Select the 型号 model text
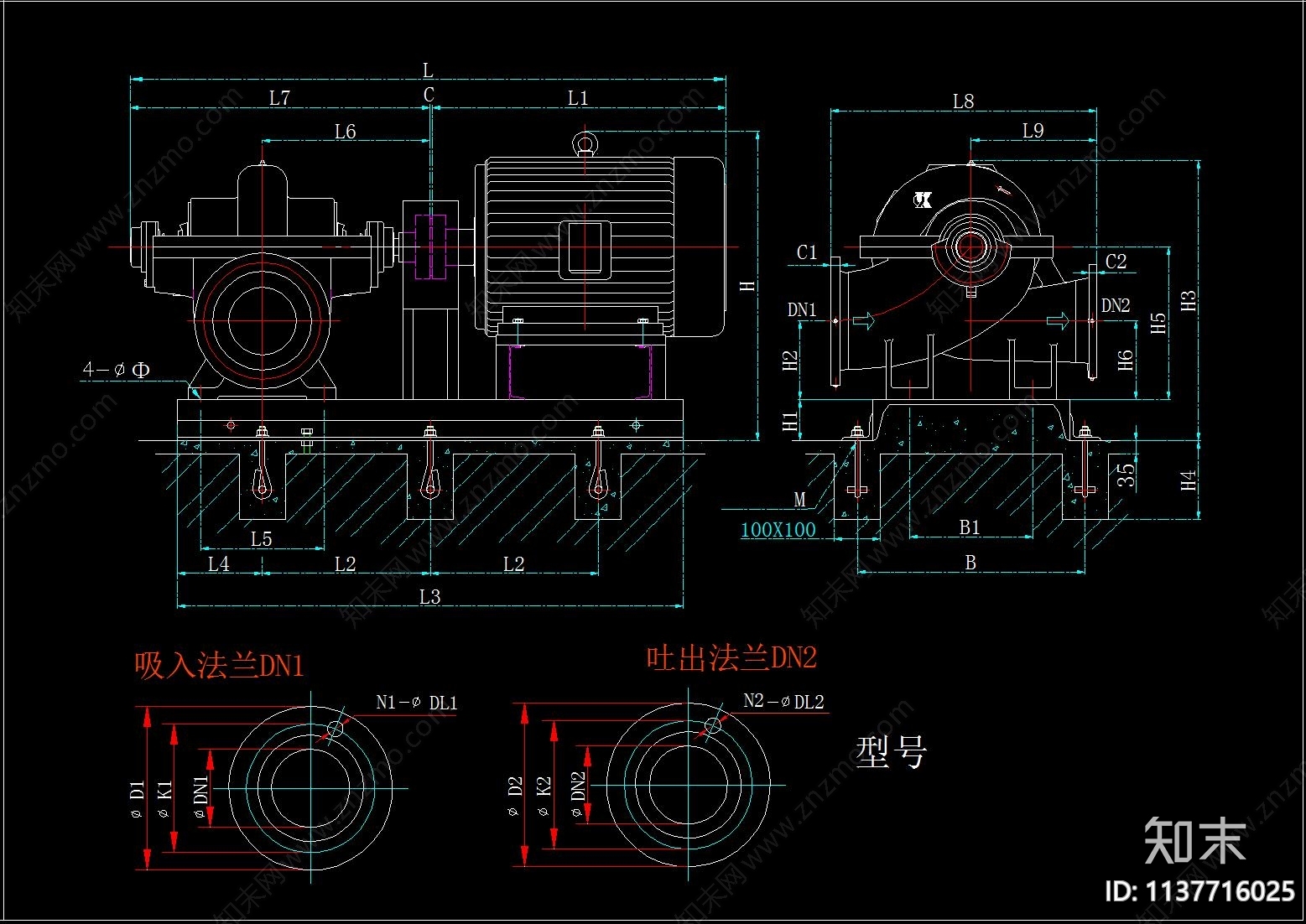Image resolution: width=1306 pixels, height=924 pixels. point(892,752)
